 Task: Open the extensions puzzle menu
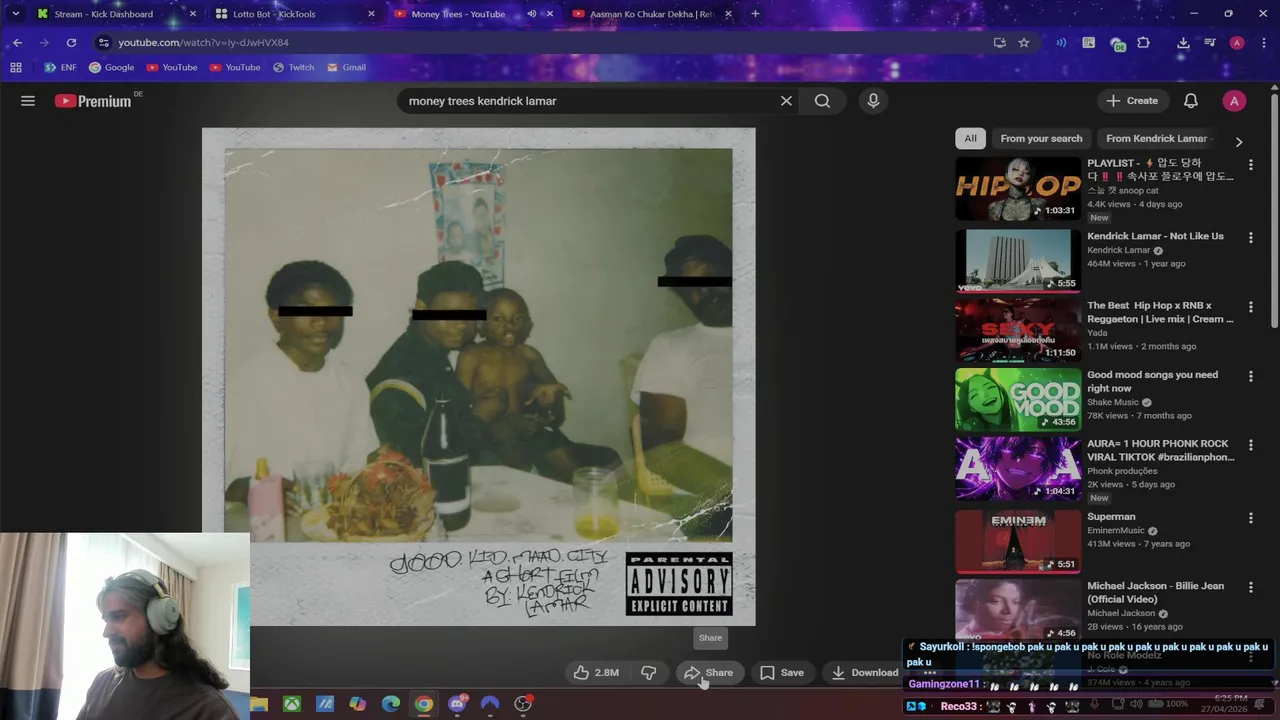(x=1144, y=43)
